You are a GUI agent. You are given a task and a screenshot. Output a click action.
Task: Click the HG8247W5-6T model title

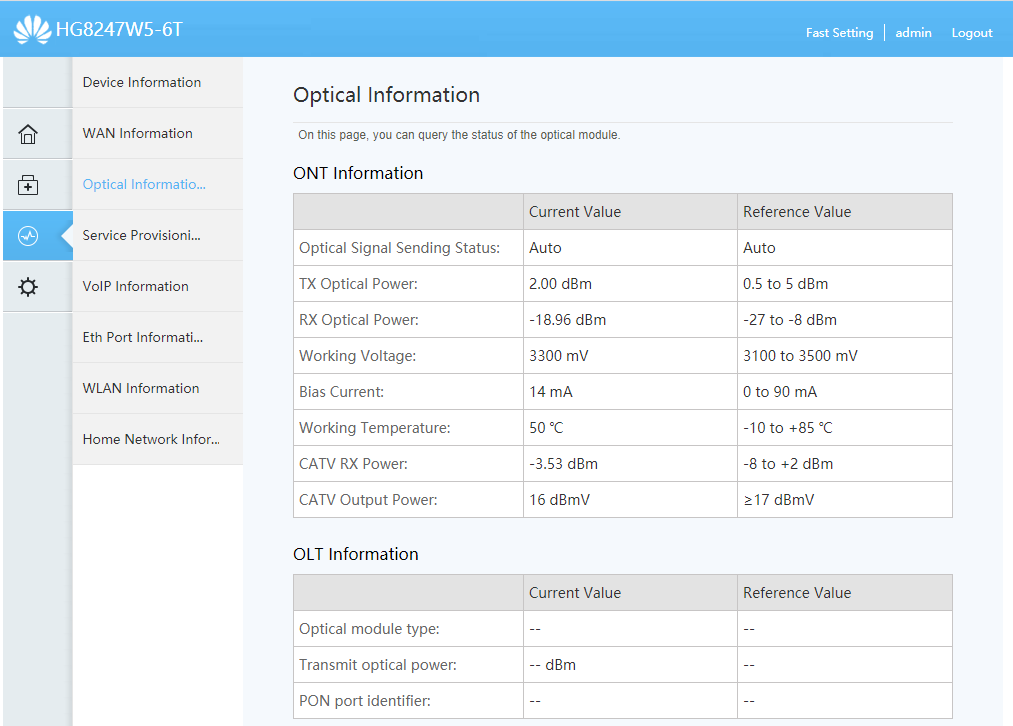point(120,30)
